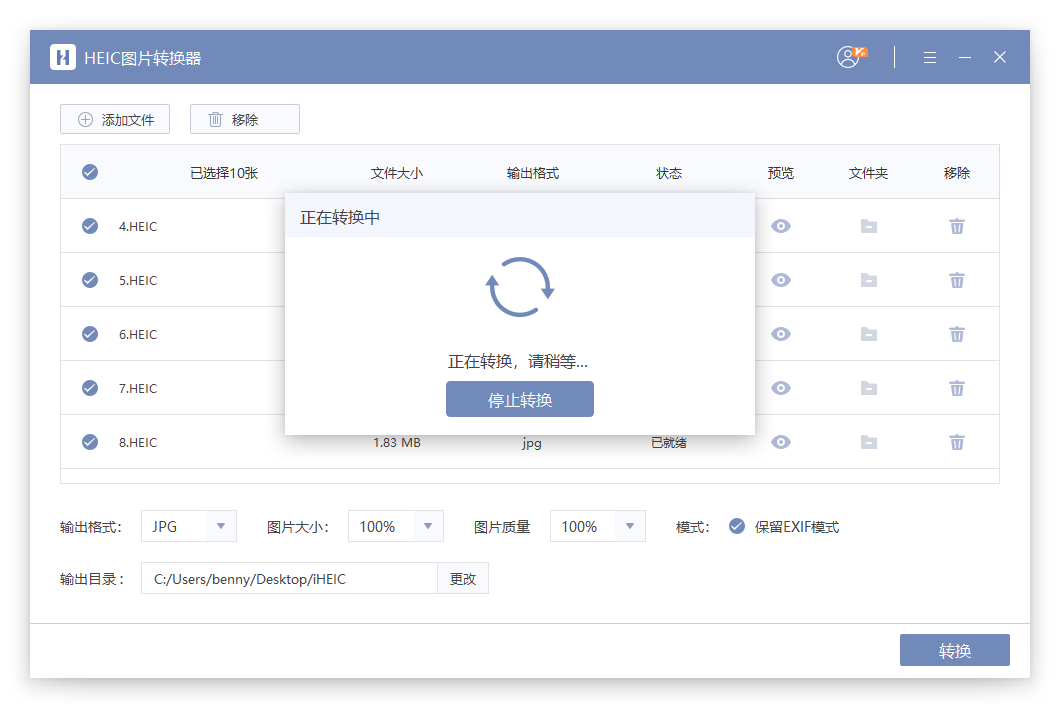Disable the 保留EXIF模式 checkbox
Image resolution: width=1060 pixels, height=708 pixels.
(737, 526)
